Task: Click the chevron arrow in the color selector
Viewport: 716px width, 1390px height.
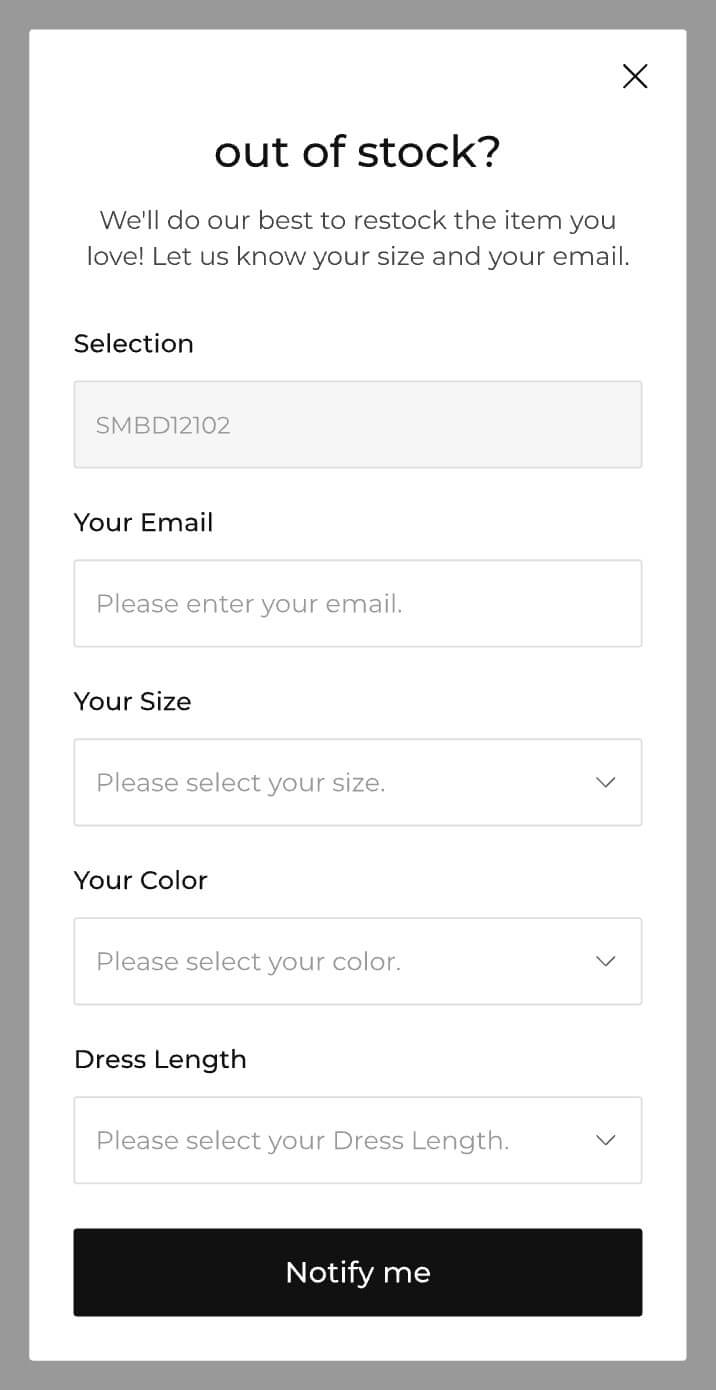Action: tap(605, 961)
